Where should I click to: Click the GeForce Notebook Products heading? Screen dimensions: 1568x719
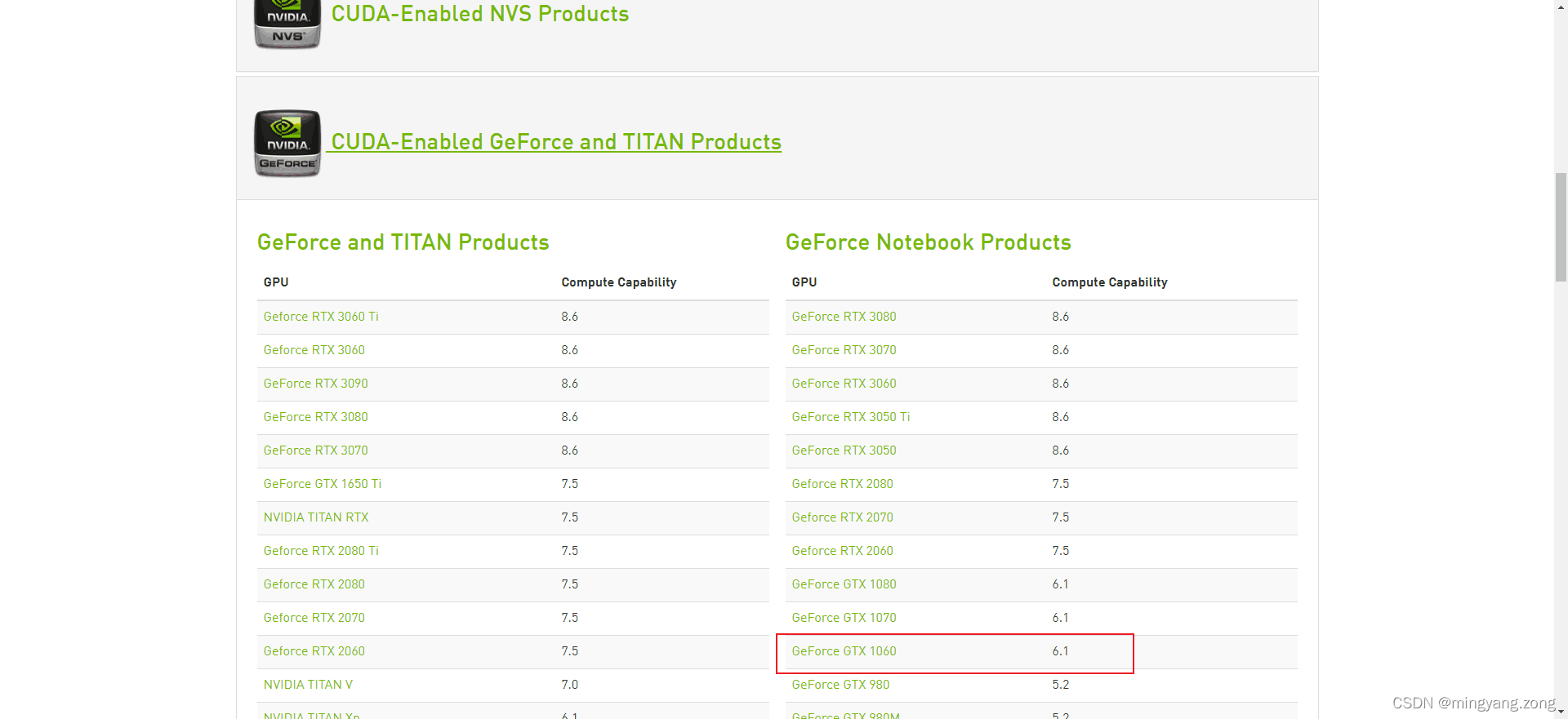click(928, 242)
